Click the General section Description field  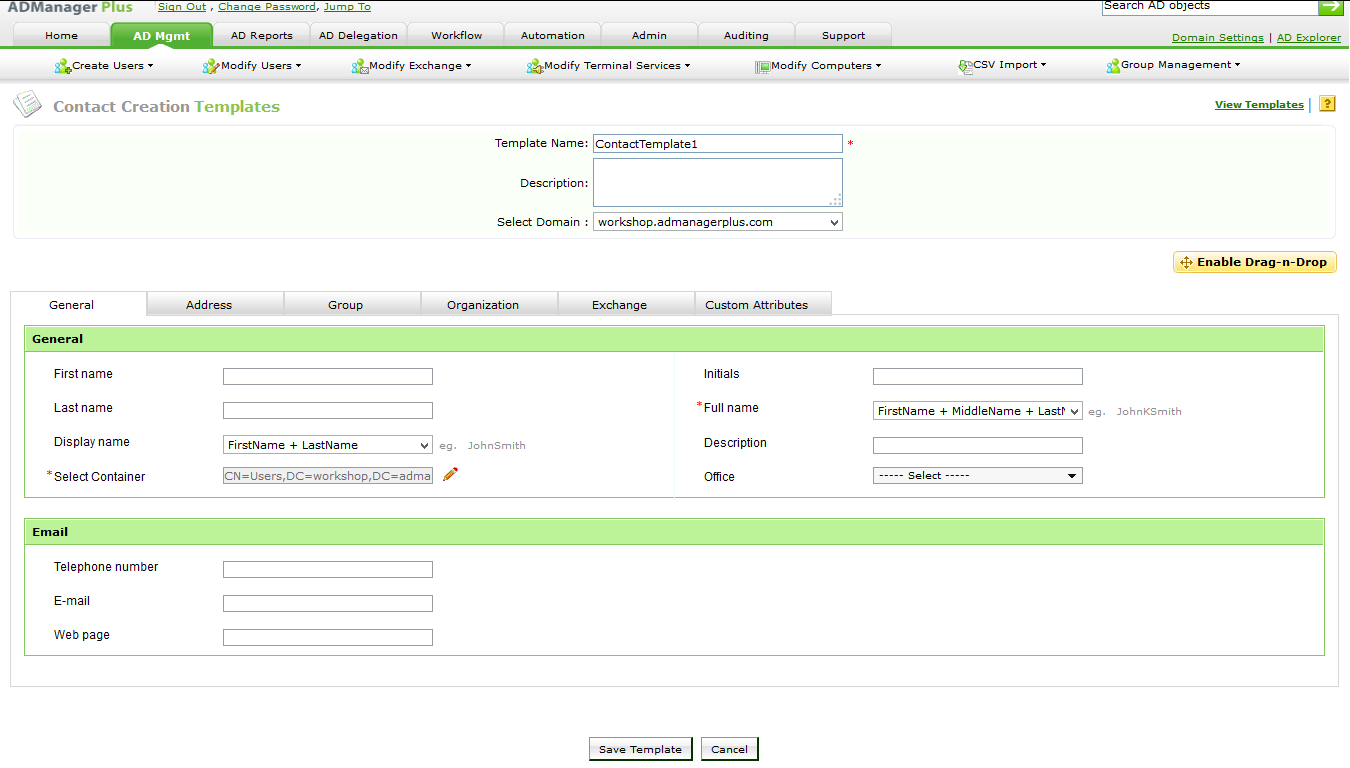[978, 445]
